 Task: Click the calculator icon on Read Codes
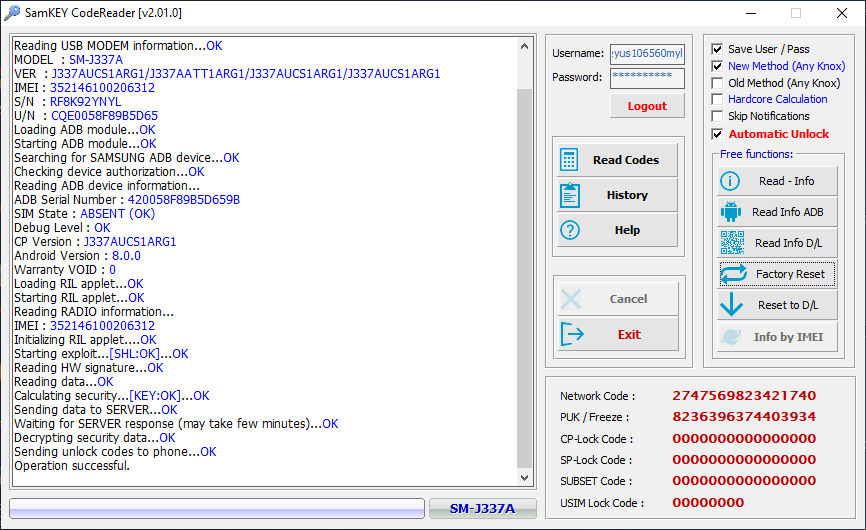coord(569,160)
